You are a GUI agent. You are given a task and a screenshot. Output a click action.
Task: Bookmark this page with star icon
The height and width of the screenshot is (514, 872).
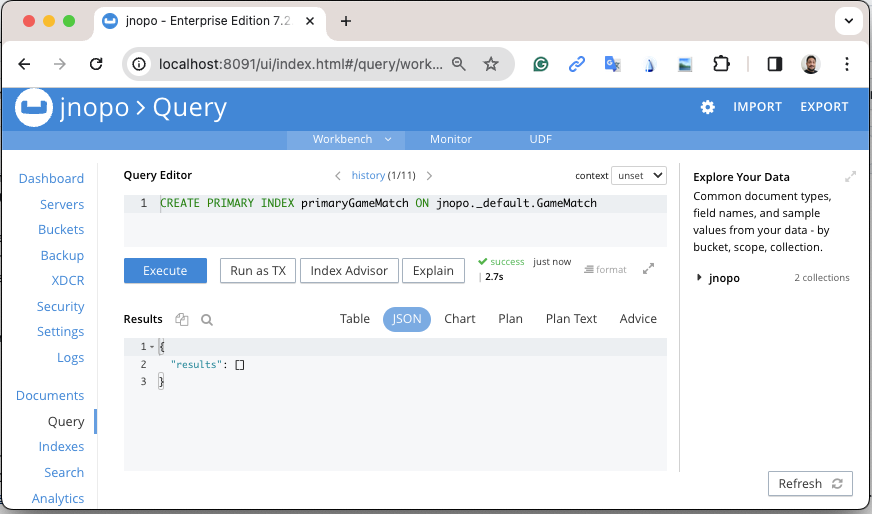click(490, 64)
